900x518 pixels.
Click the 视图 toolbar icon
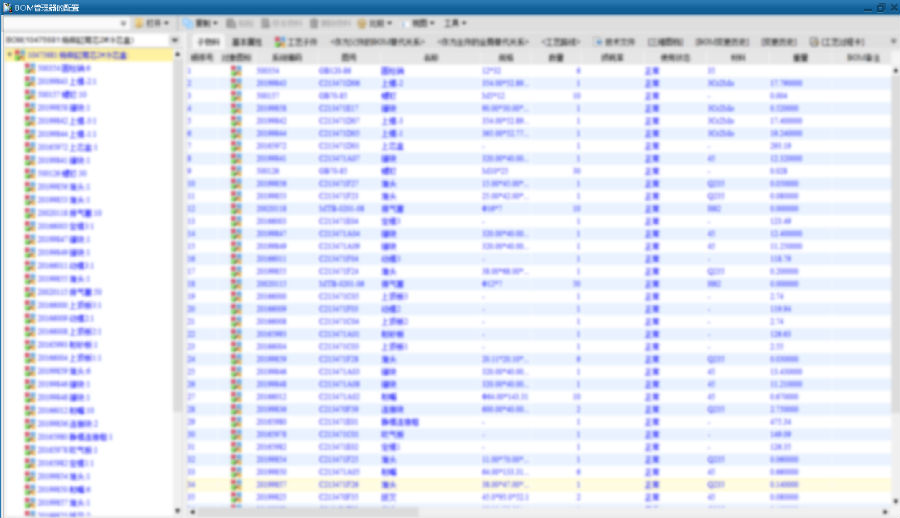pyautogui.click(x=405, y=23)
